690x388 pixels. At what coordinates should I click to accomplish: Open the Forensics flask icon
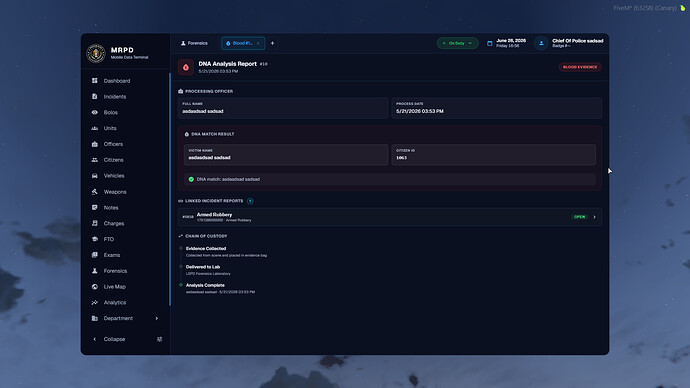click(x=95, y=271)
